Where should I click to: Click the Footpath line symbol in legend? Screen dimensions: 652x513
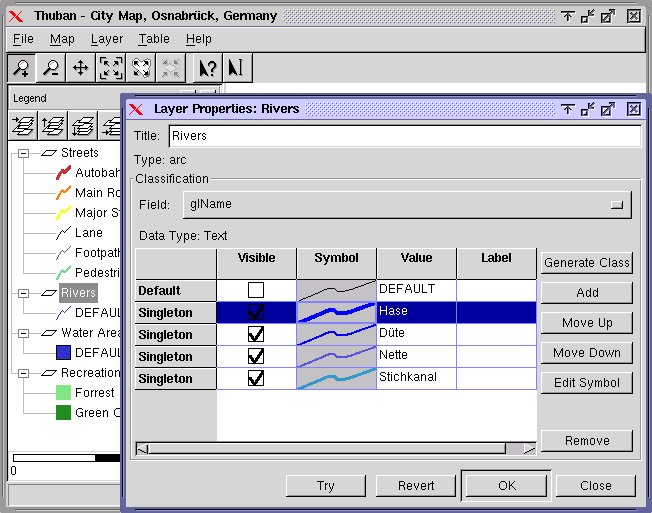[63, 252]
